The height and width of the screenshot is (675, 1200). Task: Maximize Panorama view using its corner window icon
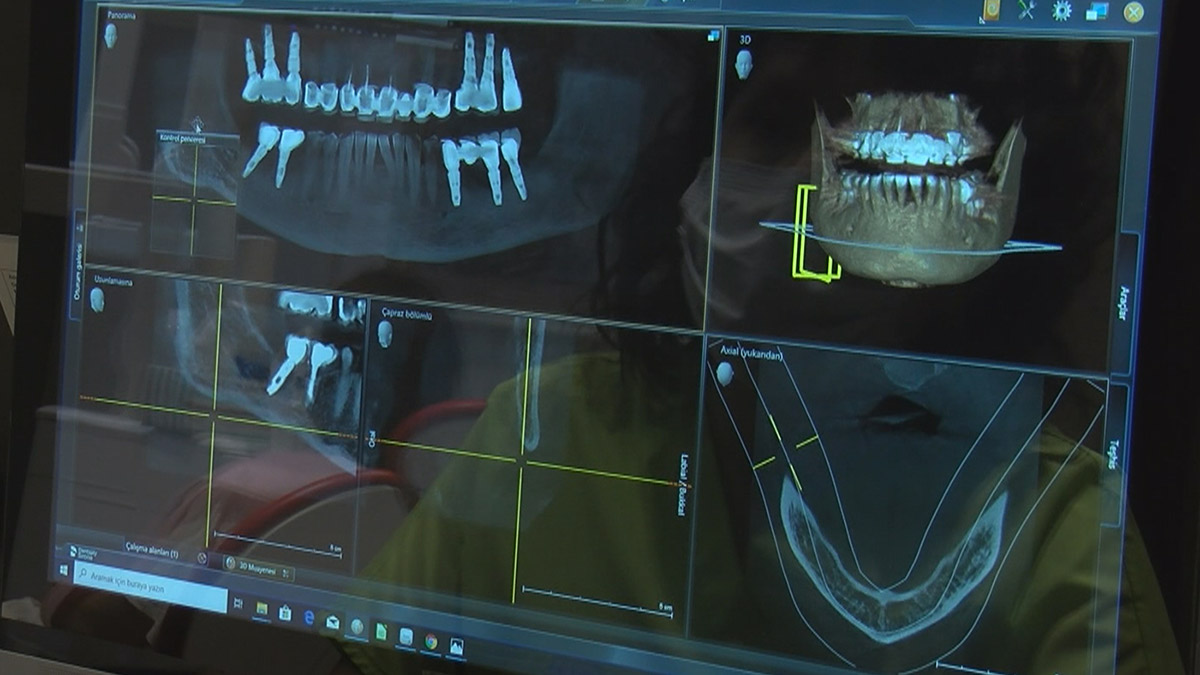click(x=713, y=35)
